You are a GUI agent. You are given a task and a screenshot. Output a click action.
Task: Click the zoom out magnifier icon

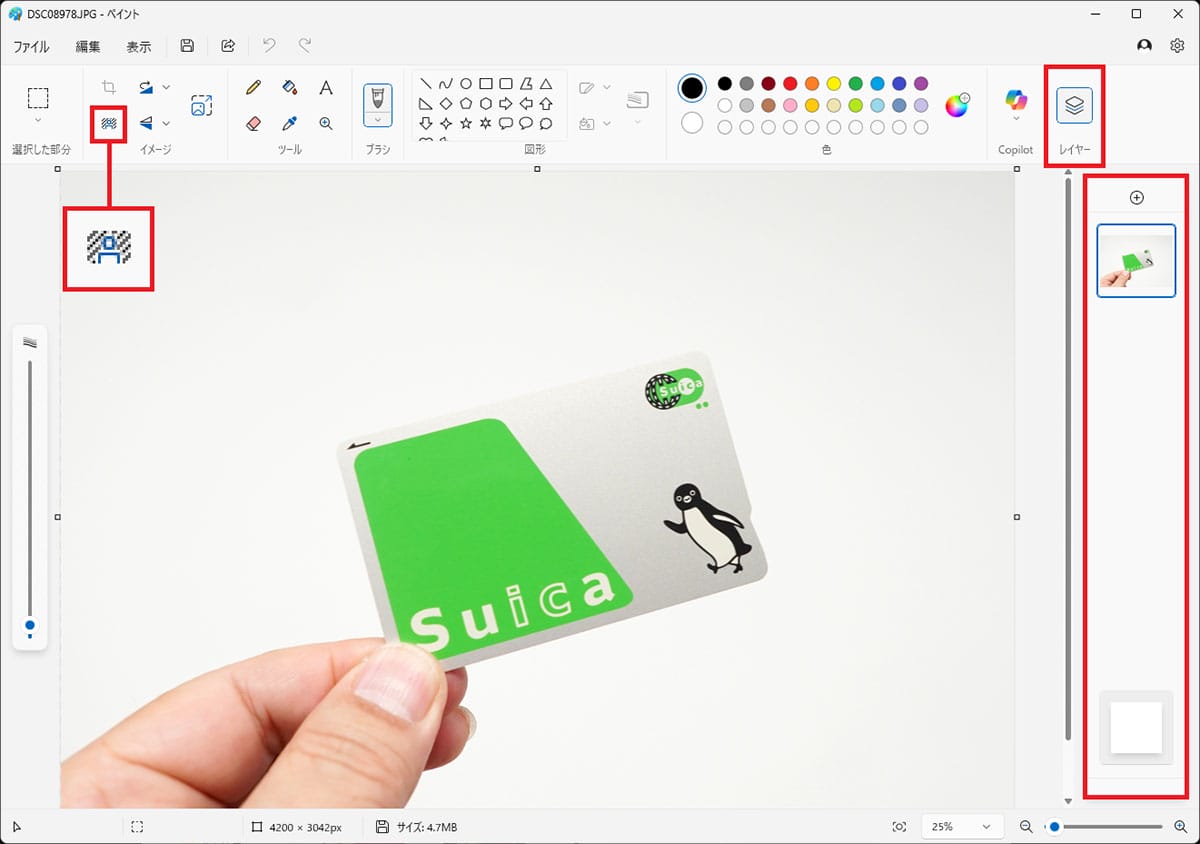pyautogui.click(x=1026, y=827)
